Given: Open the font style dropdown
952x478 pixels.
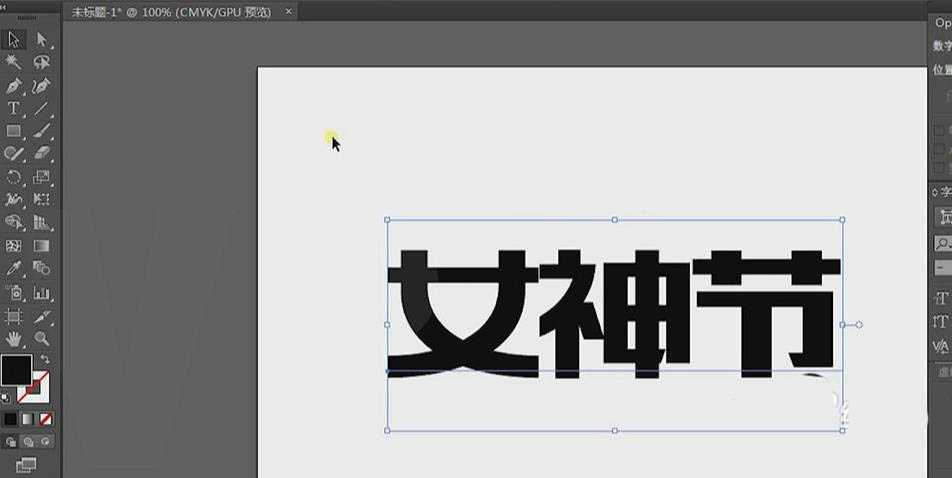Looking at the screenshot, I should [x=943, y=268].
